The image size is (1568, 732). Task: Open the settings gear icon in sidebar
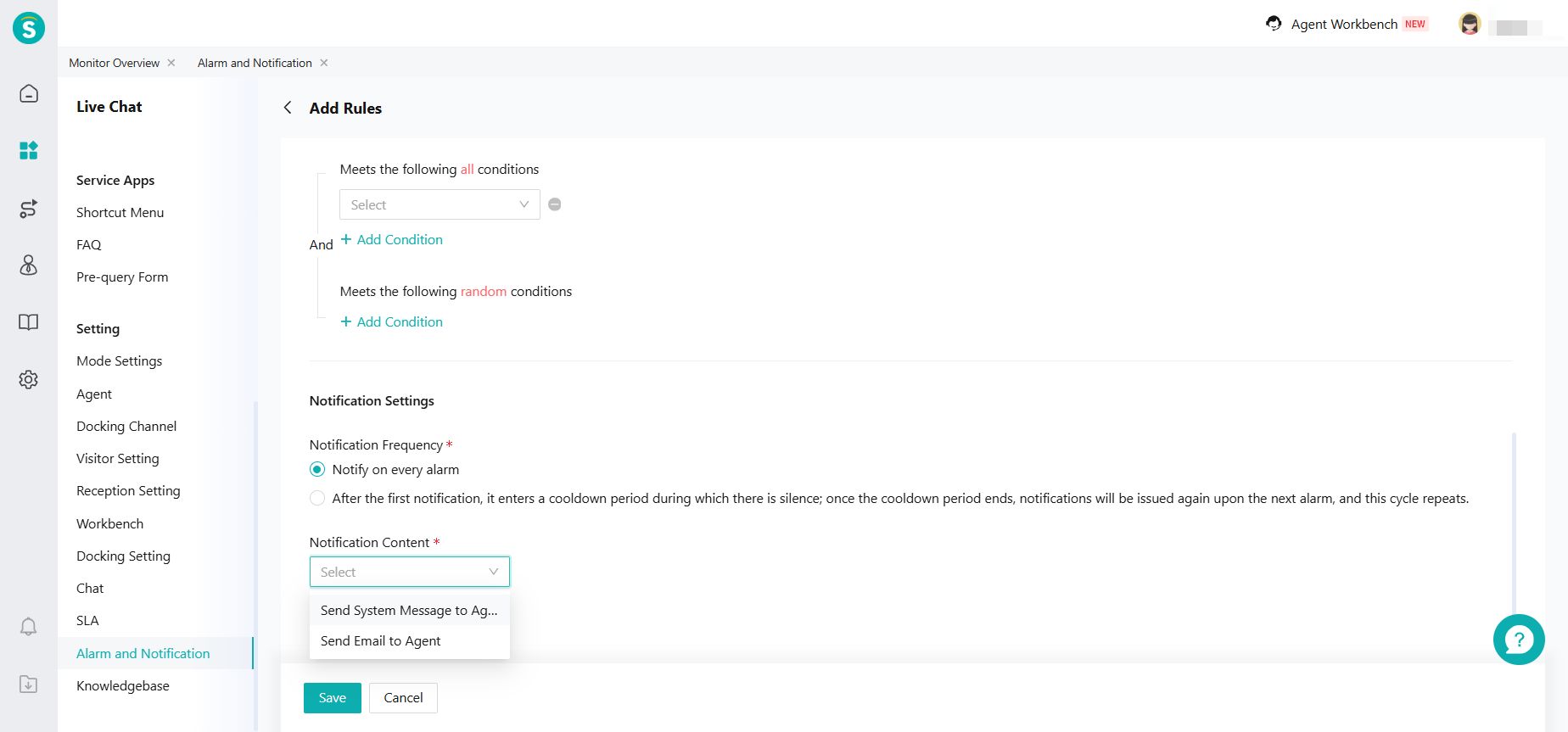(29, 379)
